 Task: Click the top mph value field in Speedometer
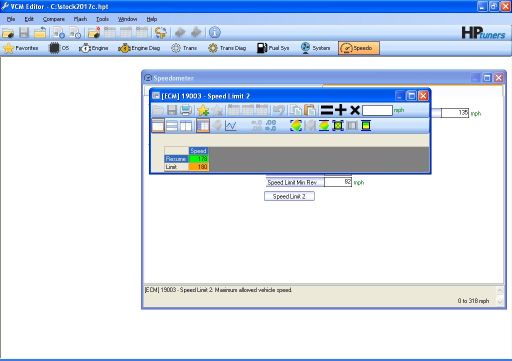455,113
